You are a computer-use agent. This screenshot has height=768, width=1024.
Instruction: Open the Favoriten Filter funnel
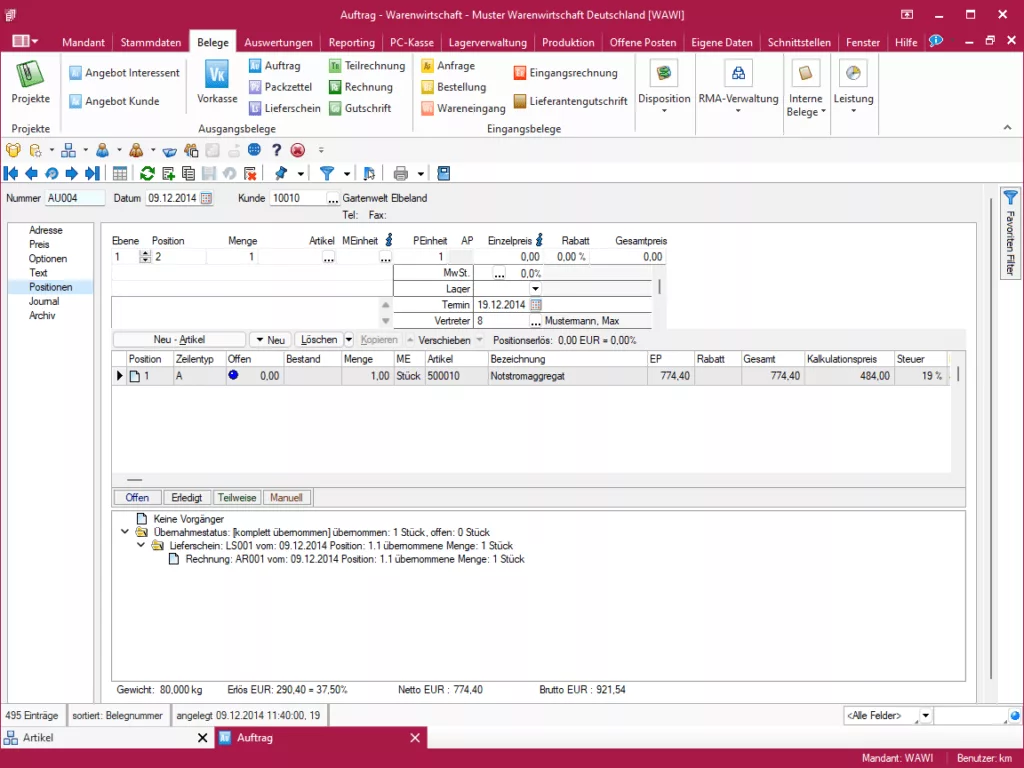[1010, 197]
